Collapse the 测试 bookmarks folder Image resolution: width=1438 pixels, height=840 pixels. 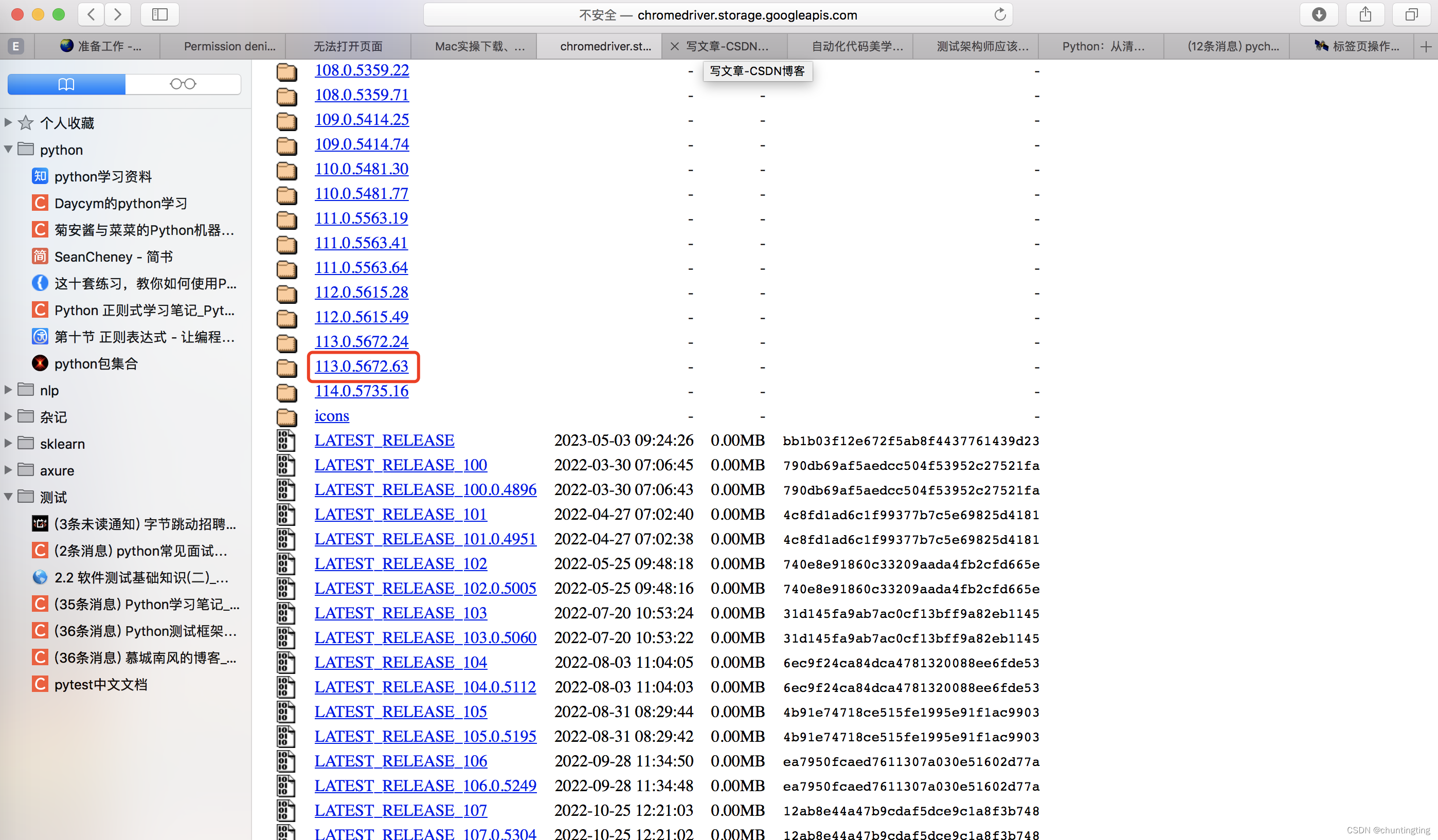point(8,497)
